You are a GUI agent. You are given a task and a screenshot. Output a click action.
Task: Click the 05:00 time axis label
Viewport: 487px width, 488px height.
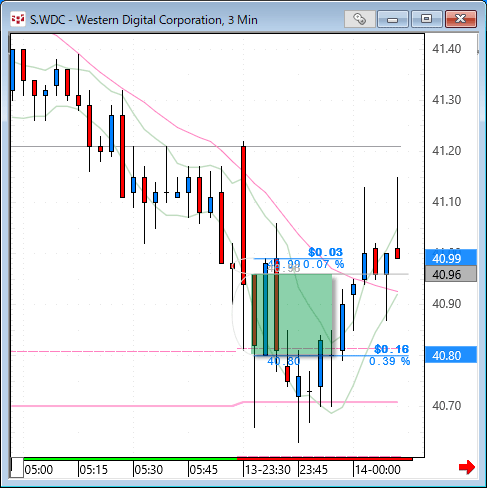click(x=39, y=470)
